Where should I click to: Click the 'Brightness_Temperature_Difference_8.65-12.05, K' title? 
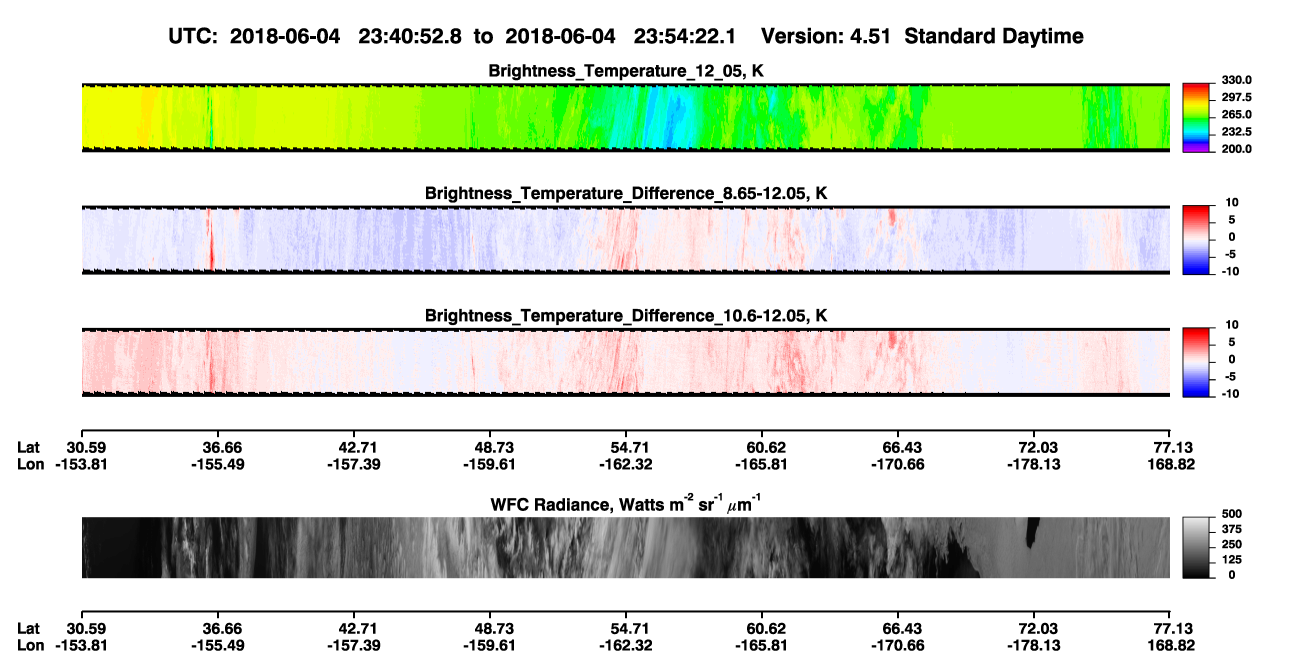pos(626,193)
